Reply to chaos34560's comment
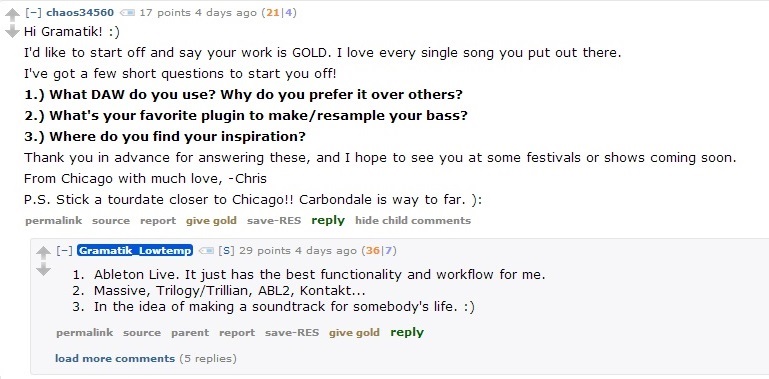769x379 pixels. pyautogui.click(x=328, y=221)
